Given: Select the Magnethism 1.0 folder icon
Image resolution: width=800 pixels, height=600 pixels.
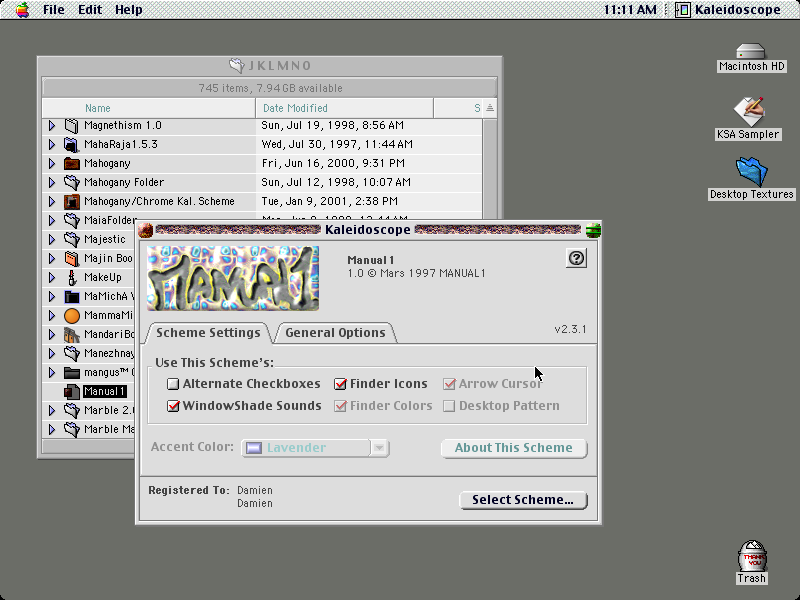Looking at the screenshot, I should pos(72,126).
